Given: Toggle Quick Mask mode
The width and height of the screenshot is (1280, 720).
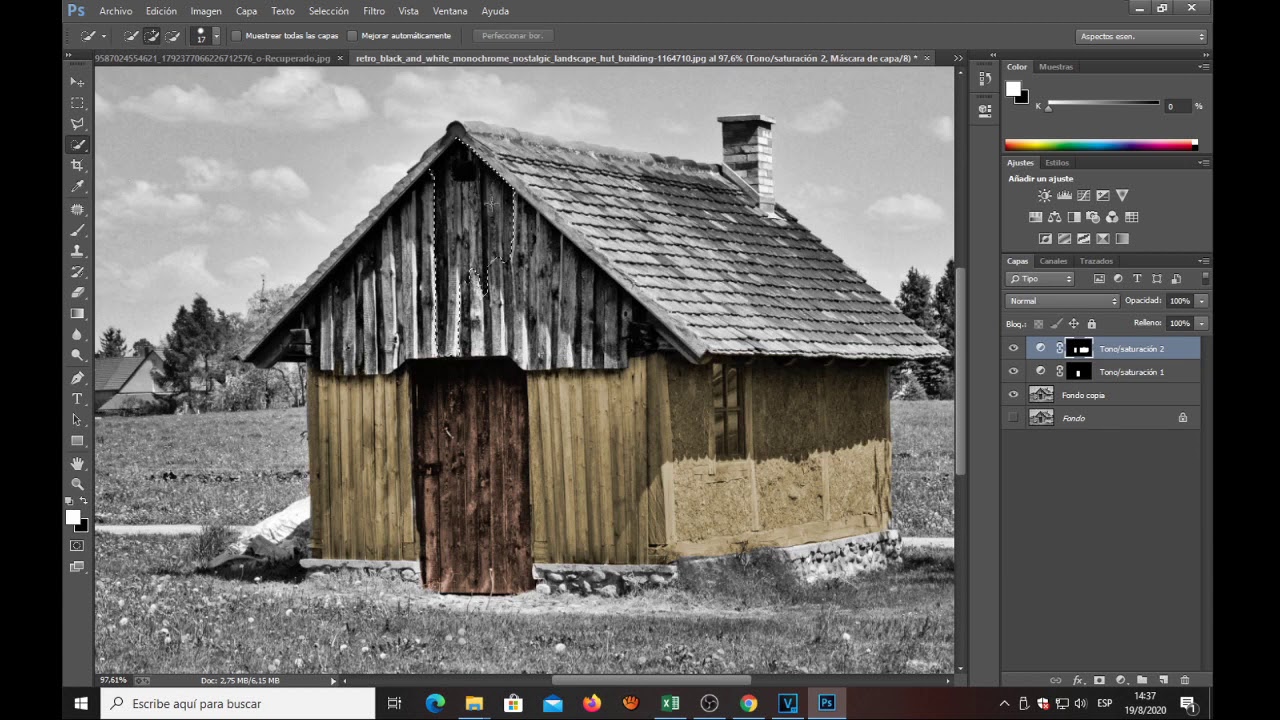Looking at the screenshot, I should tap(77, 545).
